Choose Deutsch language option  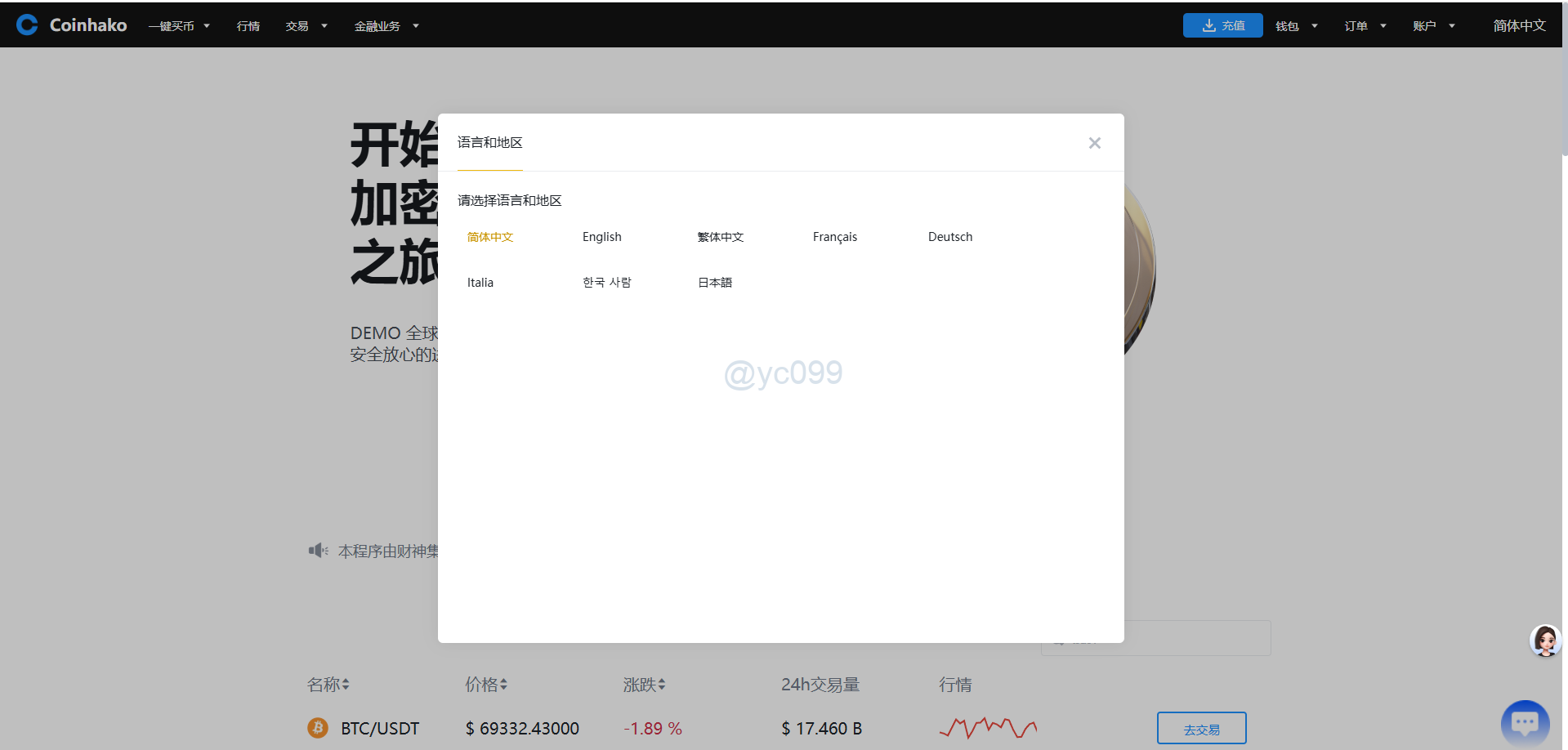tap(949, 237)
